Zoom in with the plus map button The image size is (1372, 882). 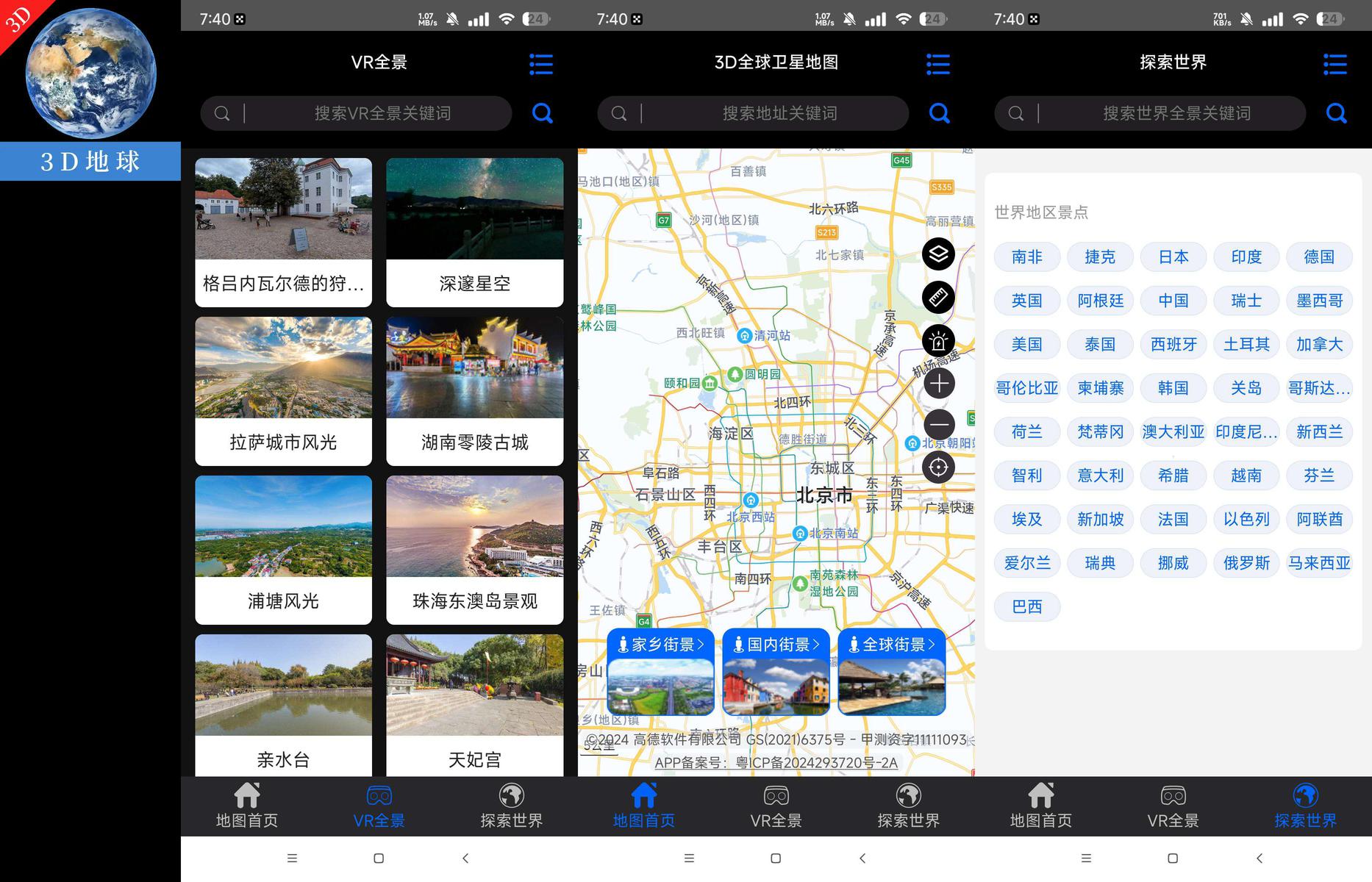pyautogui.click(x=939, y=384)
